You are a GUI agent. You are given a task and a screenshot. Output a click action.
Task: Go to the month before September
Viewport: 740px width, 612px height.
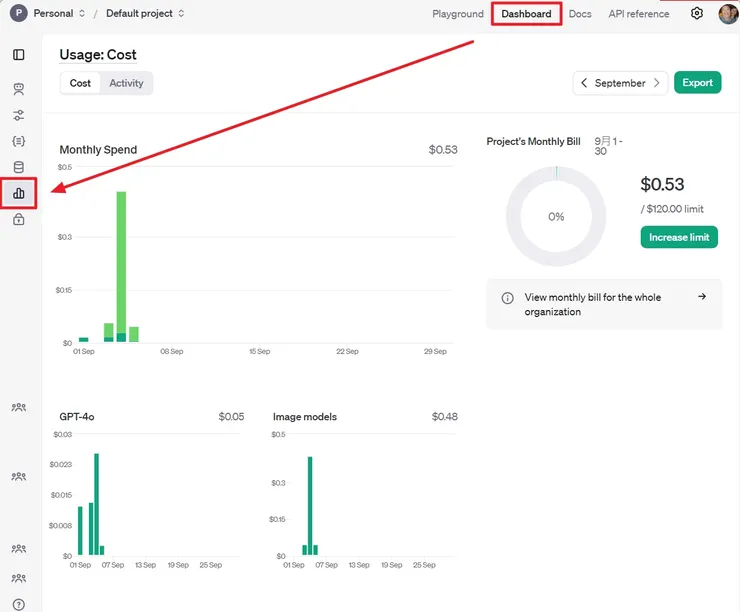(x=585, y=83)
